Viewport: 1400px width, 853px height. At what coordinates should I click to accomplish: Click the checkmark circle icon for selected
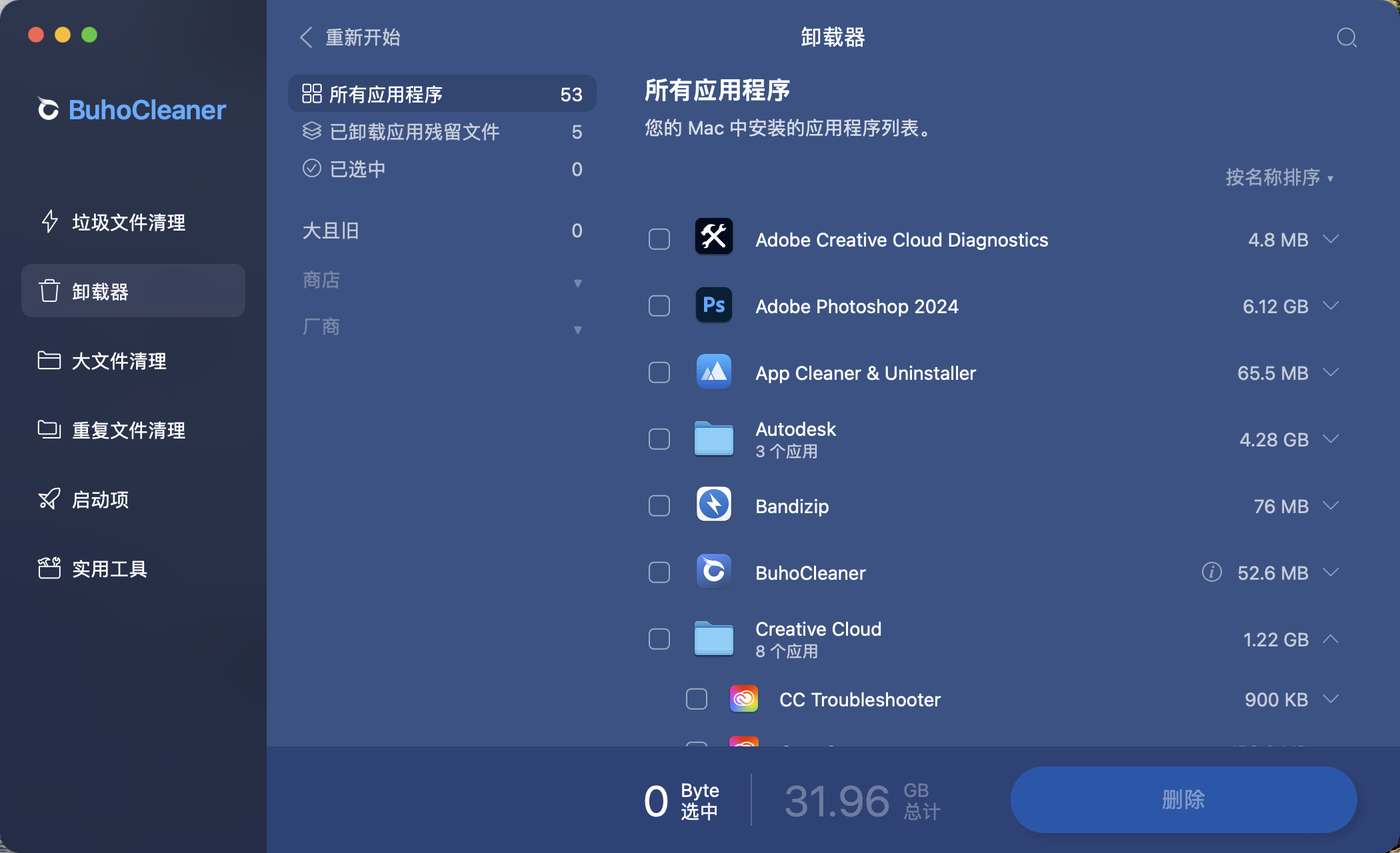coord(312,169)
